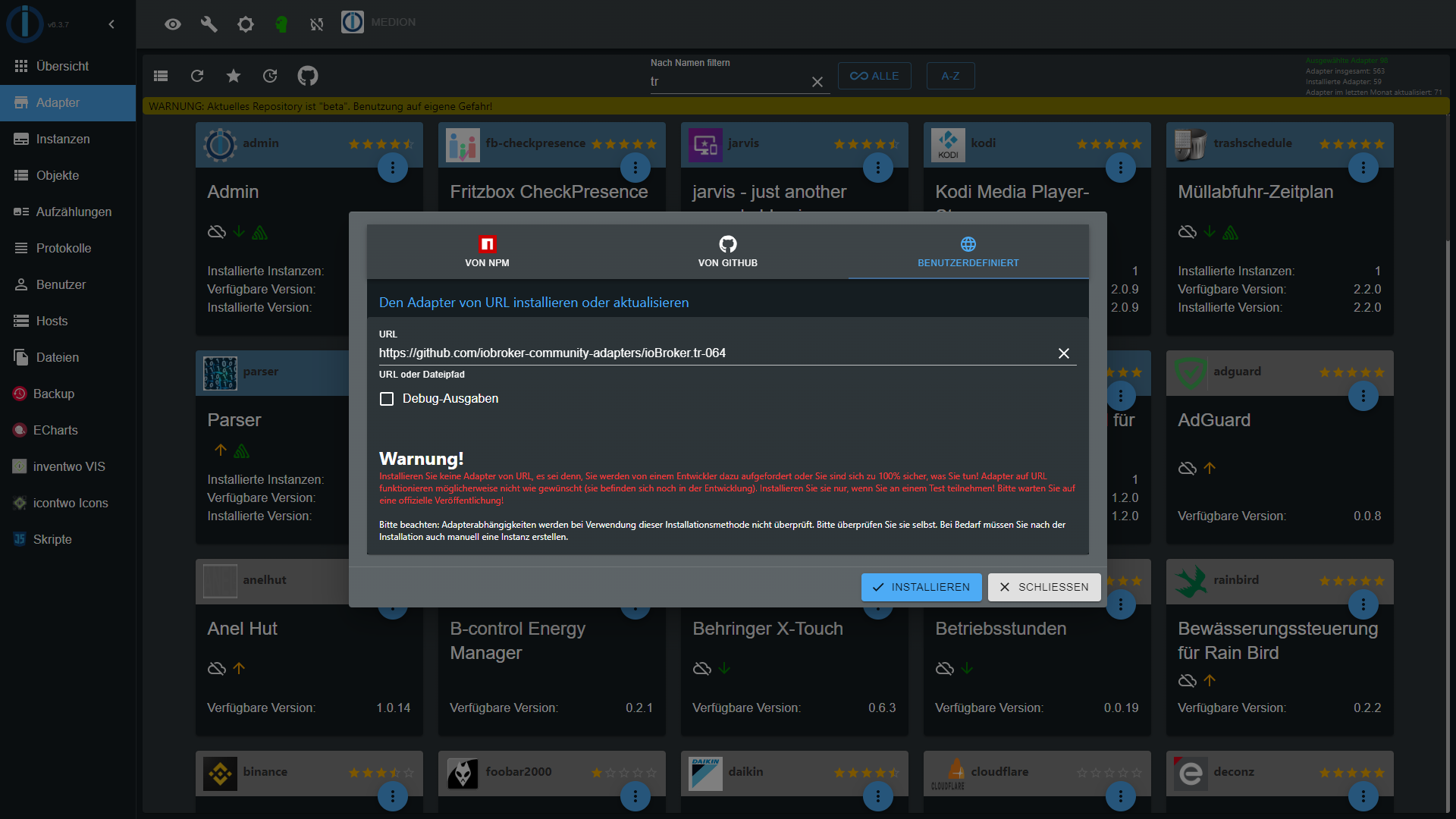
Task: Open the admin adapter three-dot menu
Action: point(393,168)
